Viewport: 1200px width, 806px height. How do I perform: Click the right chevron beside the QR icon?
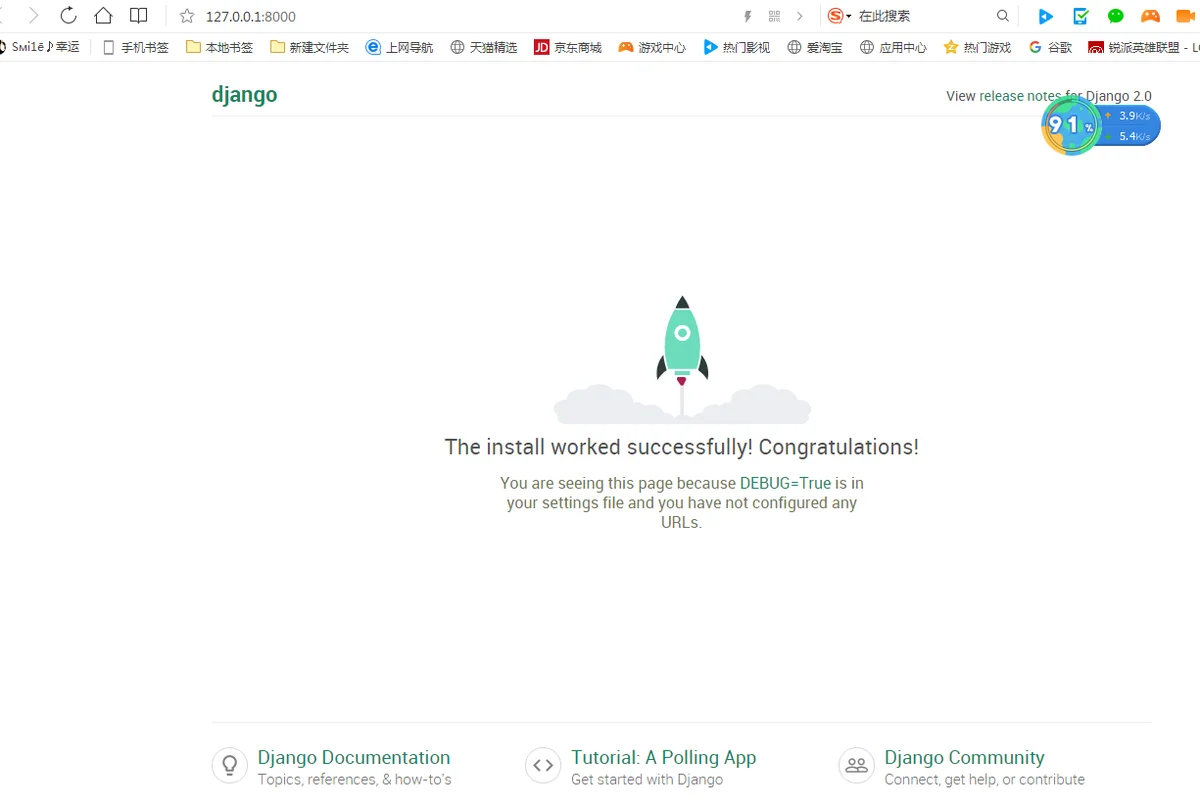point(800,16)
